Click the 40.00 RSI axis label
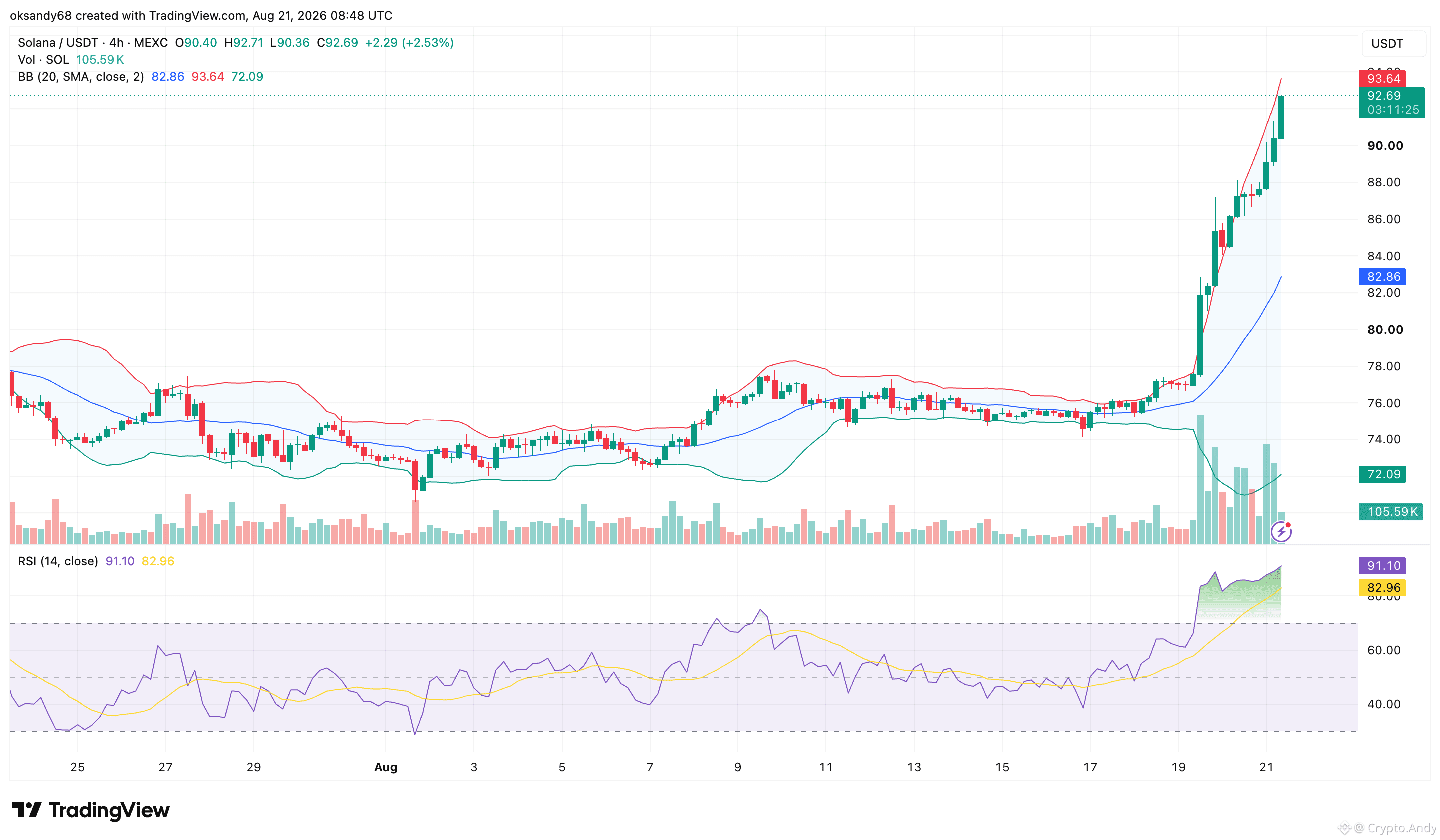This screenshot has height=840, width=1440. click(1384, 704)
